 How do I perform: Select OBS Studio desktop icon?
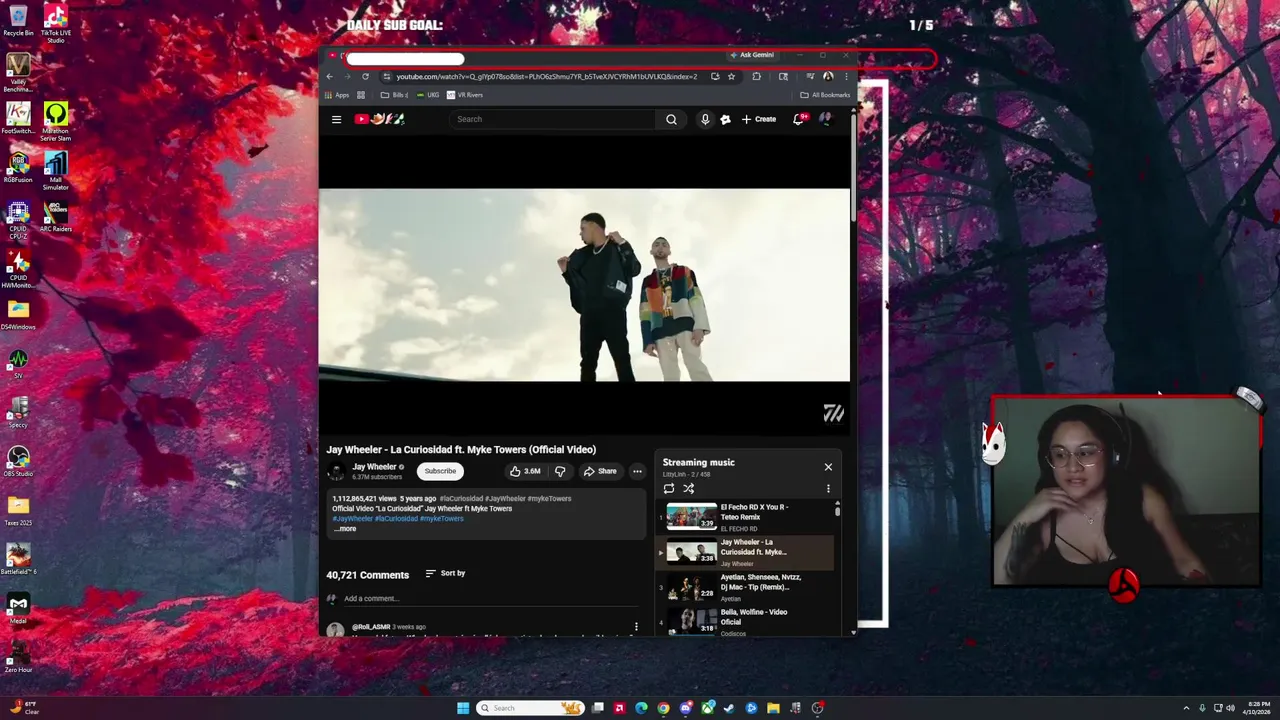18,461
